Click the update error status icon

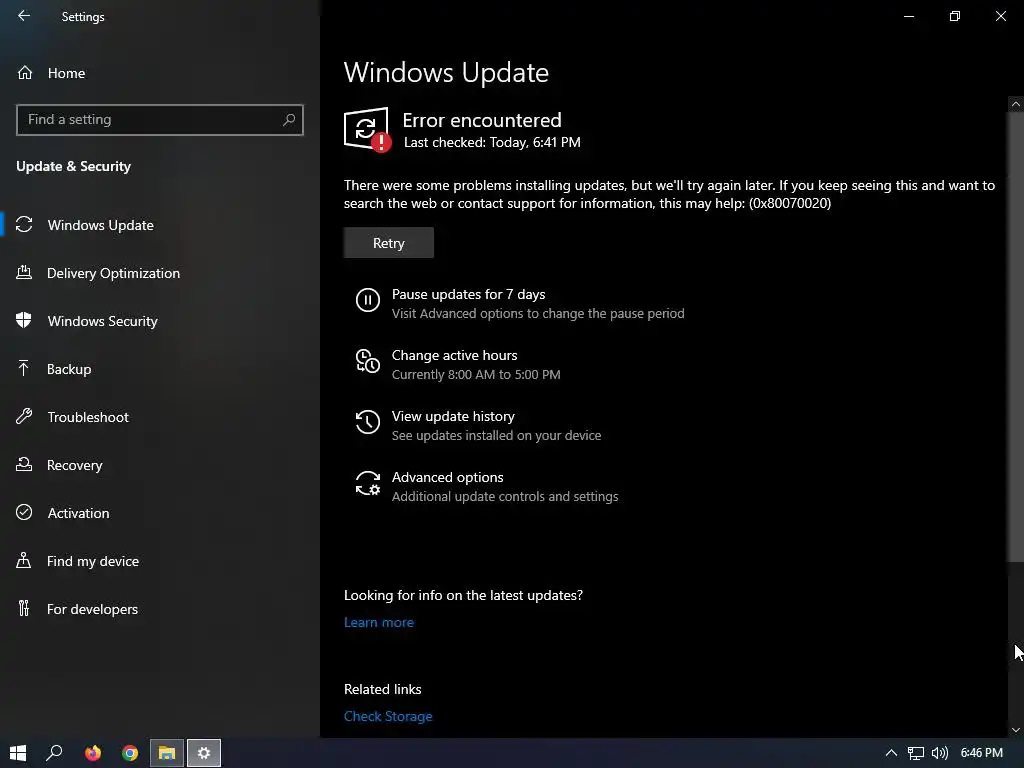tap(367, 129)
